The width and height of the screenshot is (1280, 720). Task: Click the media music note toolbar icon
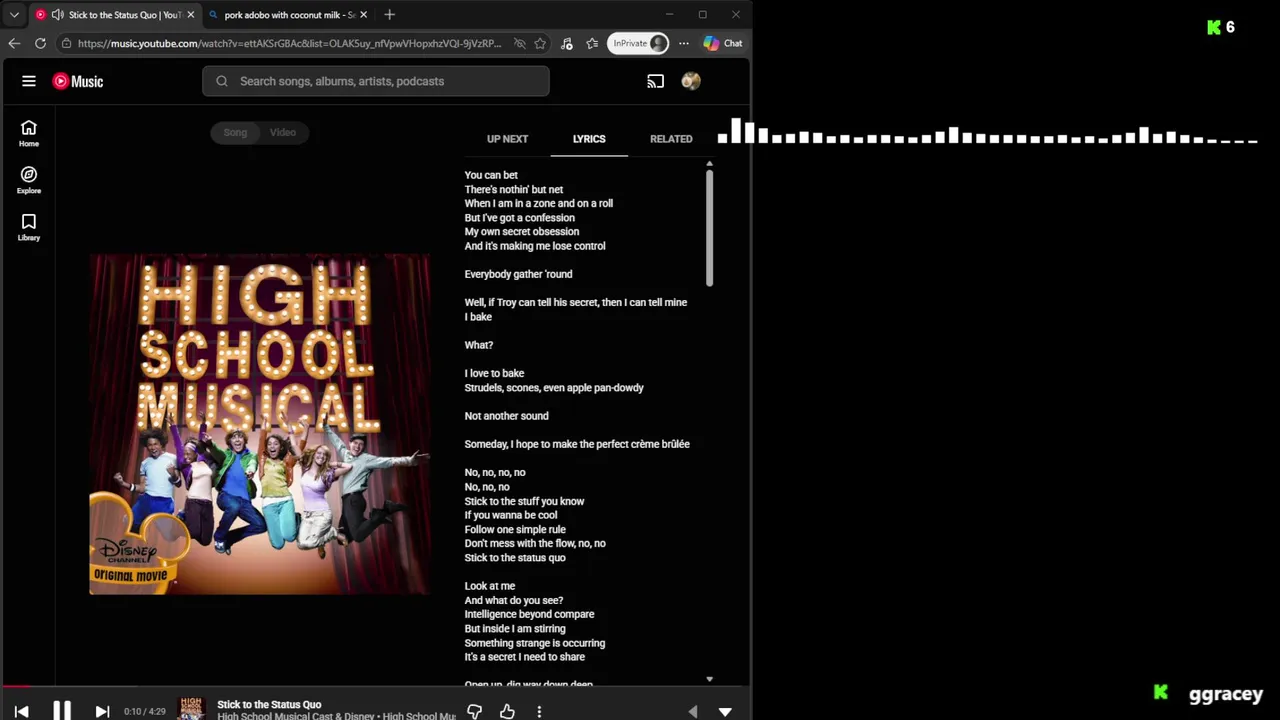(x=567, y=43)
